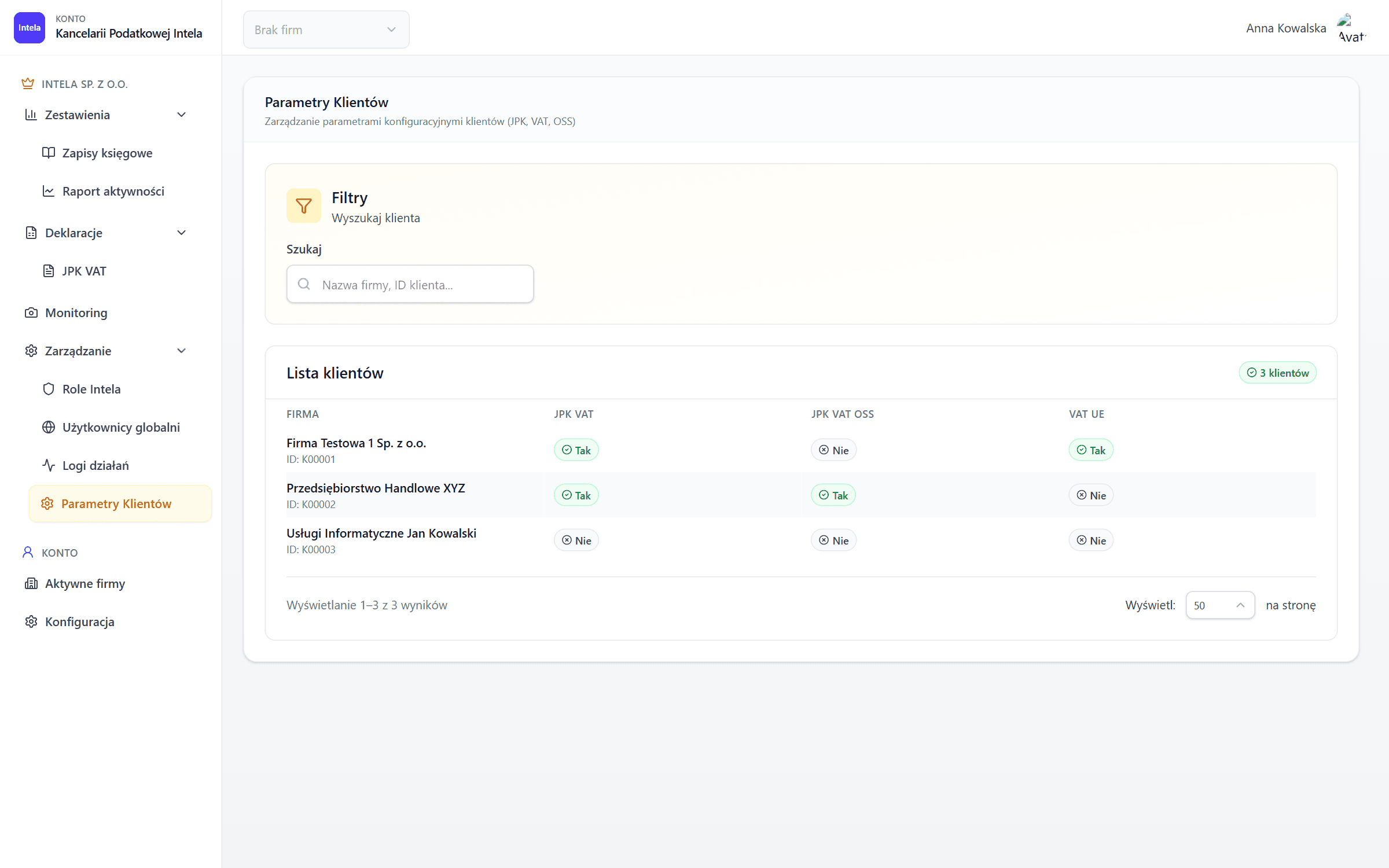Click the person icon beside KONTO section
Screen dimensions: 1389x868
click(x=28, y=552)
